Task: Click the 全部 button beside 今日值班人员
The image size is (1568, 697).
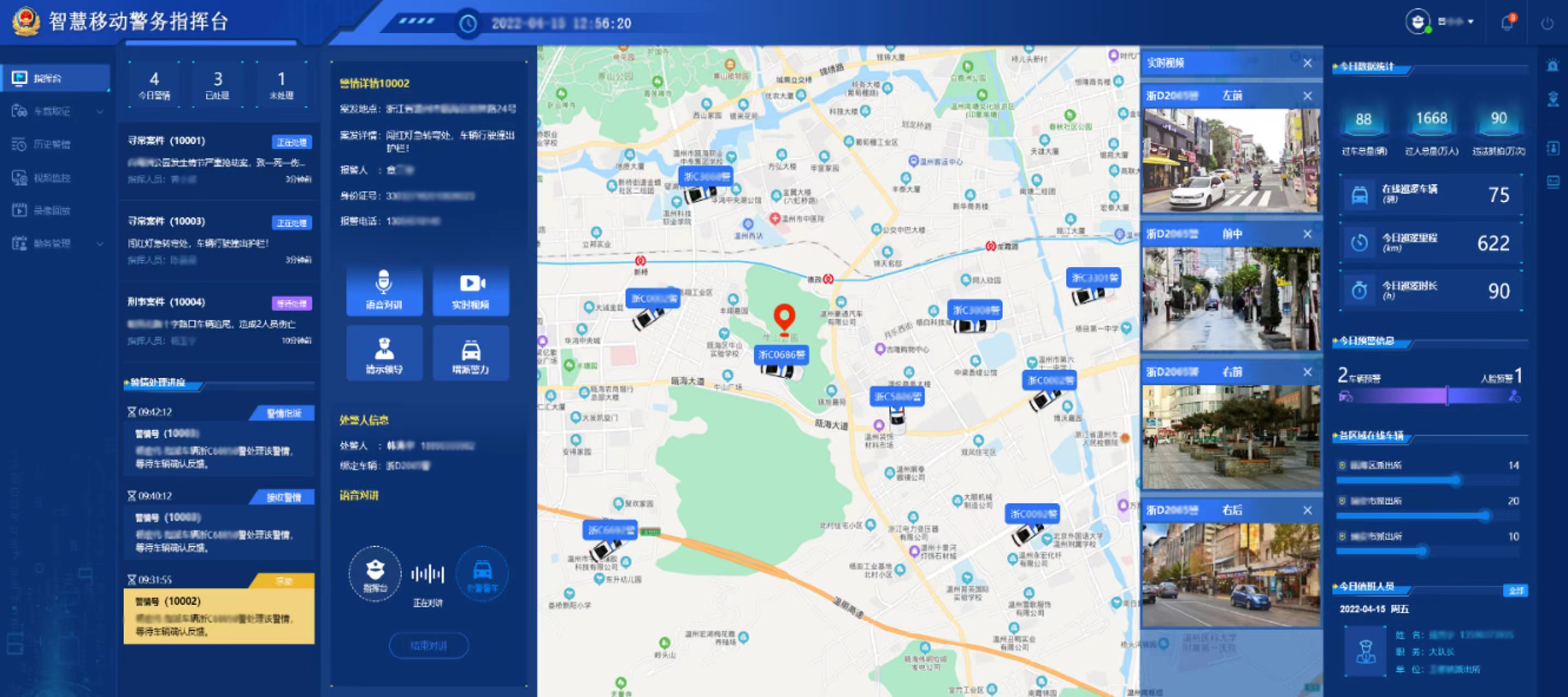Action: (1515, 590)
